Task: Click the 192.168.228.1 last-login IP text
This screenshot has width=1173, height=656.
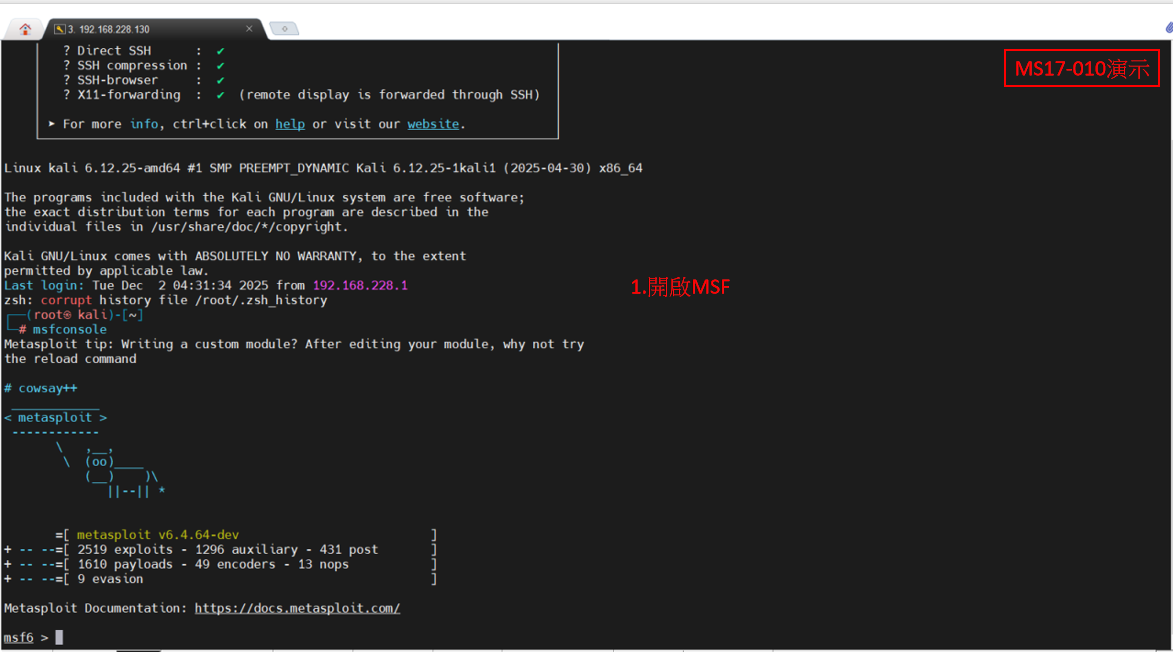Action: point(360,285)
